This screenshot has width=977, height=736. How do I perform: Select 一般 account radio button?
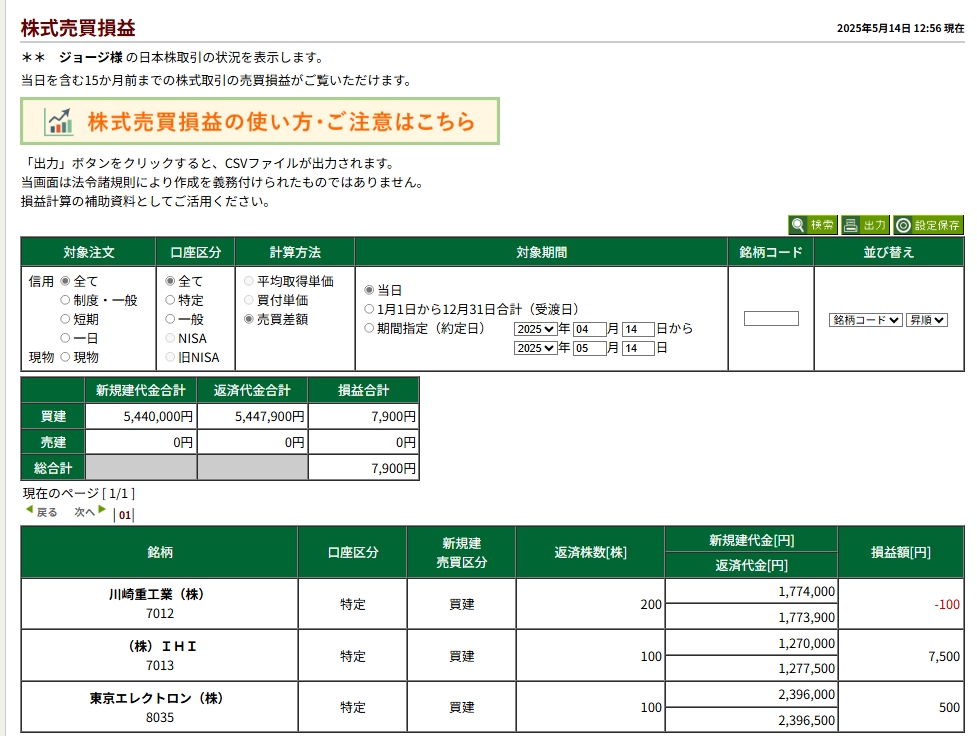coord(169,319)
